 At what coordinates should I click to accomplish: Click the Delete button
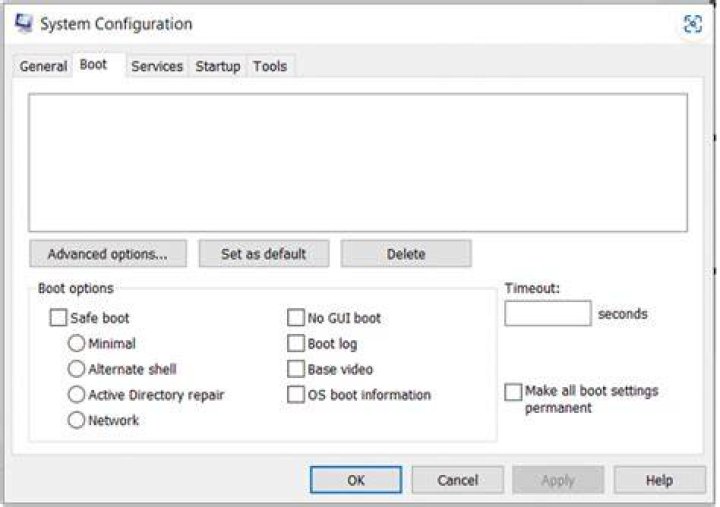coord(406,254)
